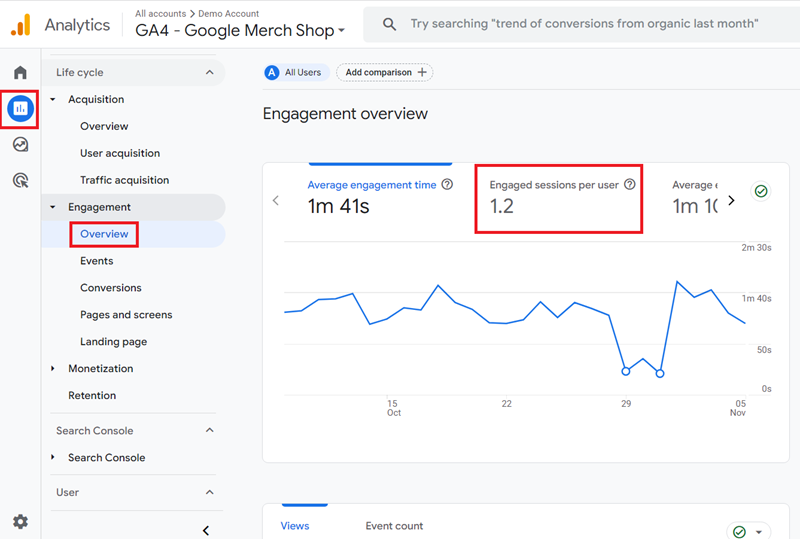Open the Demo Account breadcrumb link

coord(229,14)
